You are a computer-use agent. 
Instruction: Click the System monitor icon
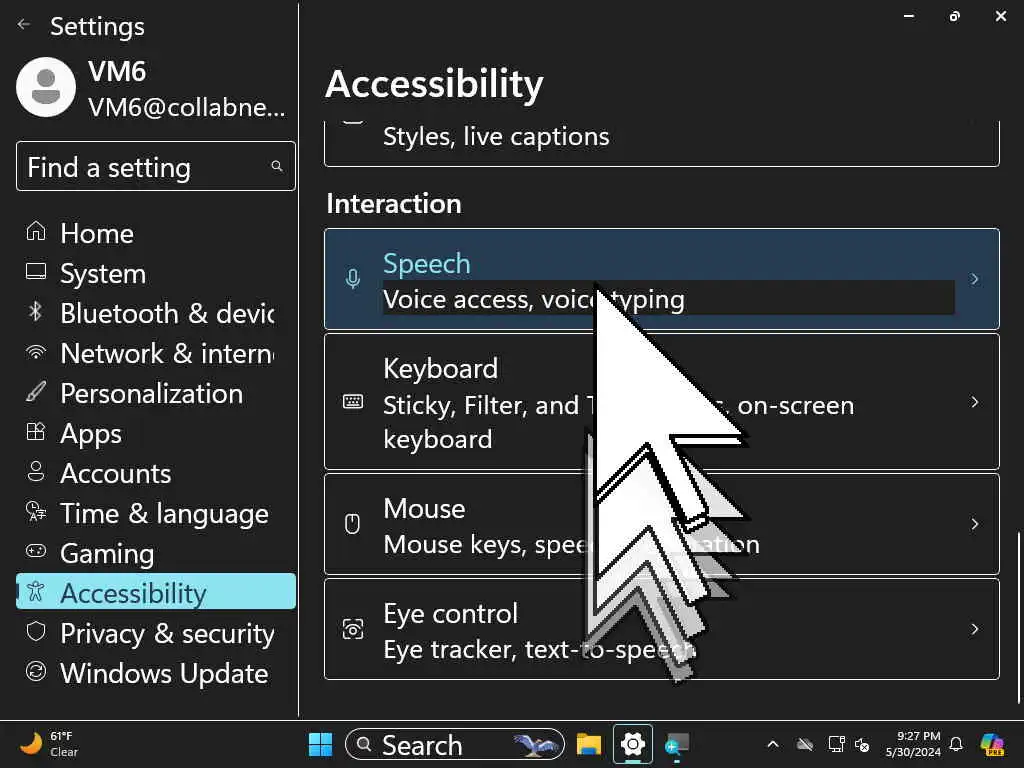pos(36,271)
